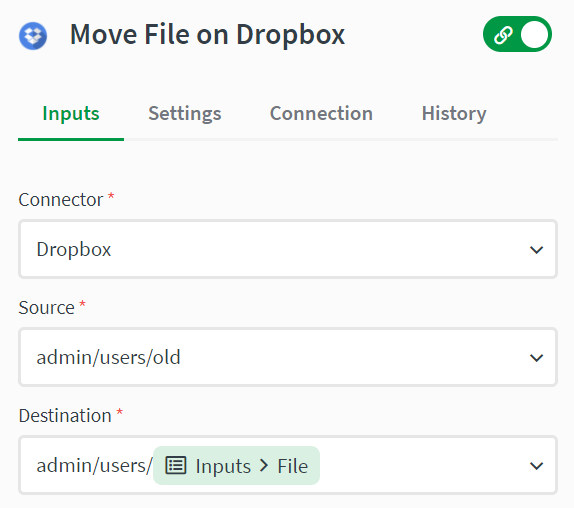
Task: Open the Inputs tab
Action: [x=71, y=113]
